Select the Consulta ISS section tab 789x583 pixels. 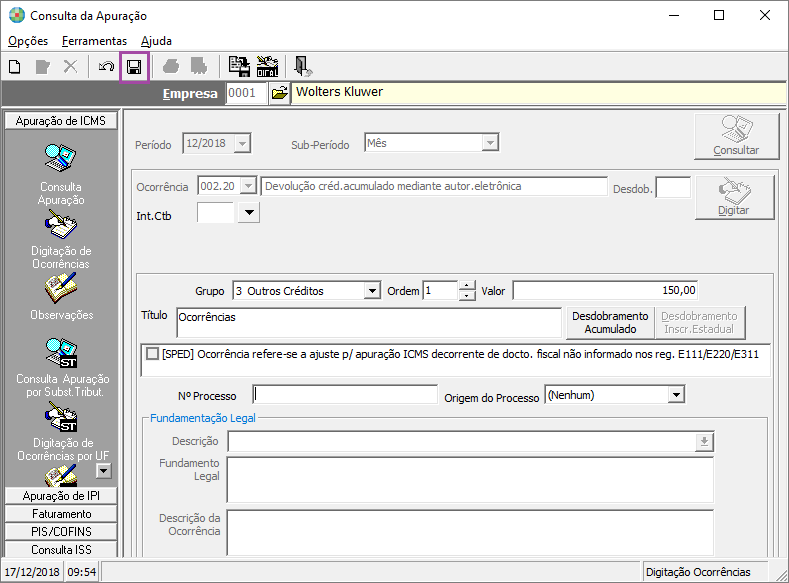[61, 549]
